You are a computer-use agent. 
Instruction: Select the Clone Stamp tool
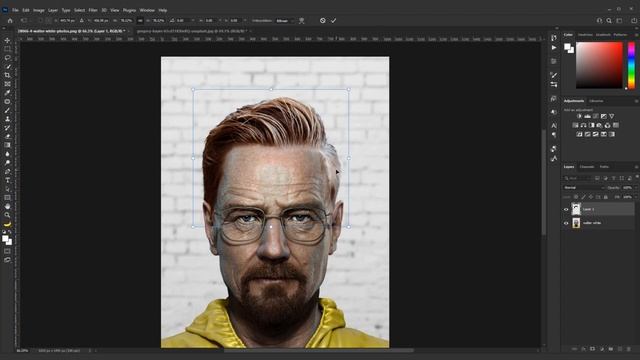pos(7,119)
